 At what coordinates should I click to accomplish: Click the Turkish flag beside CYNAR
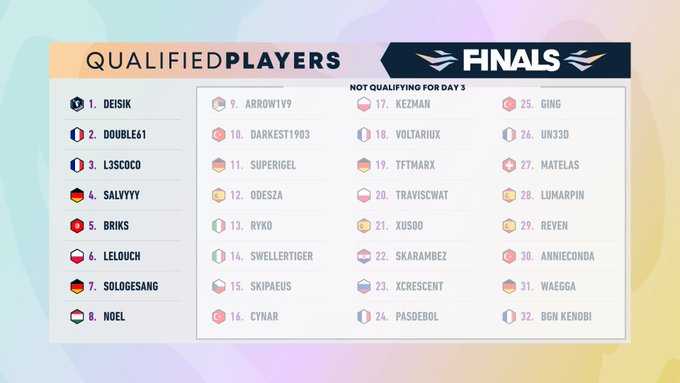pos(219,317)
